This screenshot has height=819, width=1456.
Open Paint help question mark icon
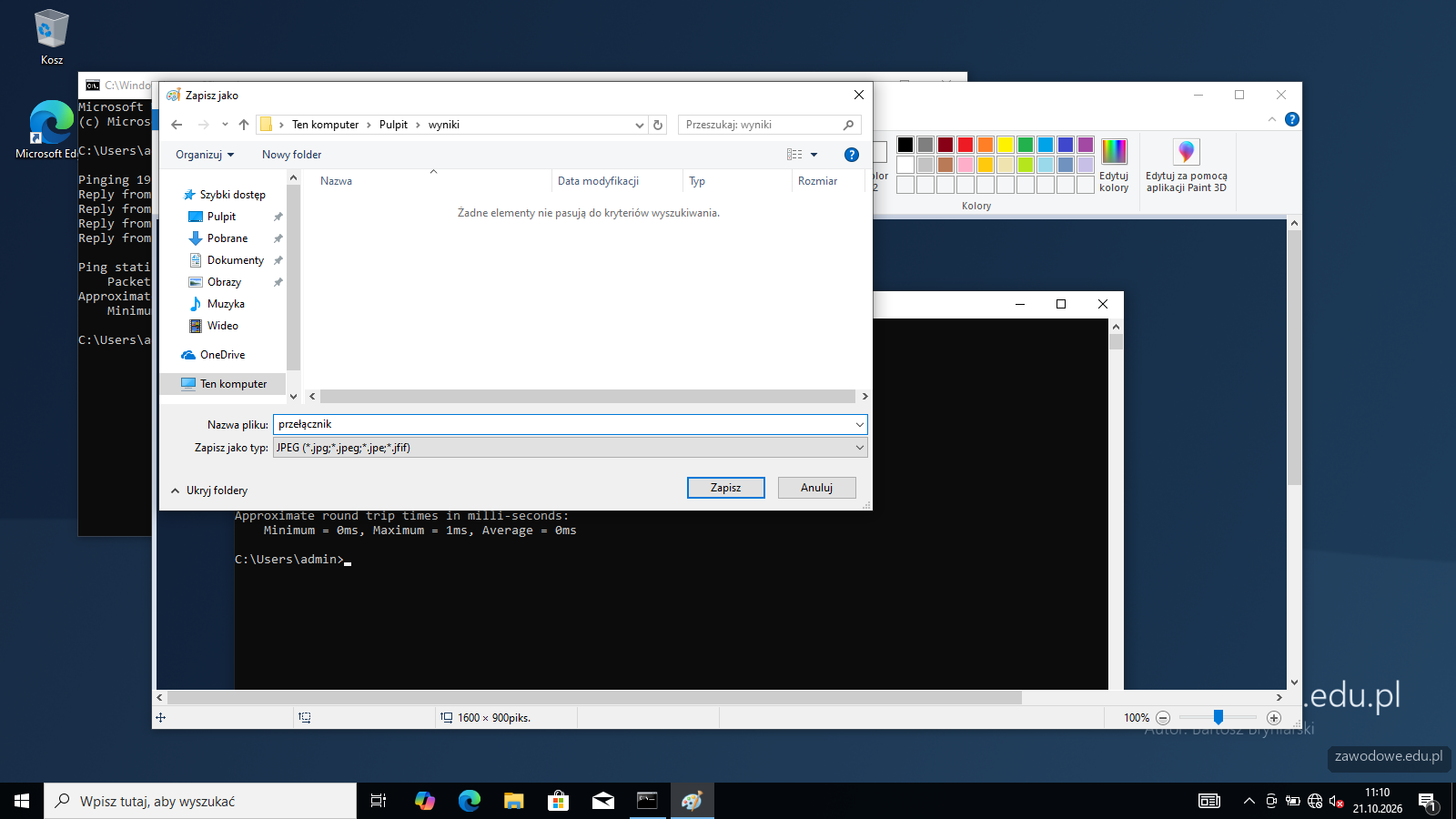coord(1292,119)
